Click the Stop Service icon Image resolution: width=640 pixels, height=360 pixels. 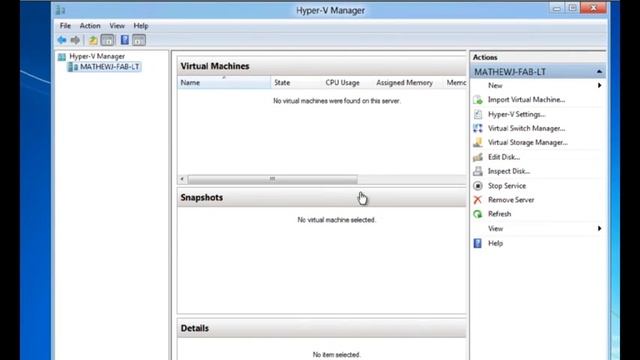pyautogui.click(x=478, y=186)
